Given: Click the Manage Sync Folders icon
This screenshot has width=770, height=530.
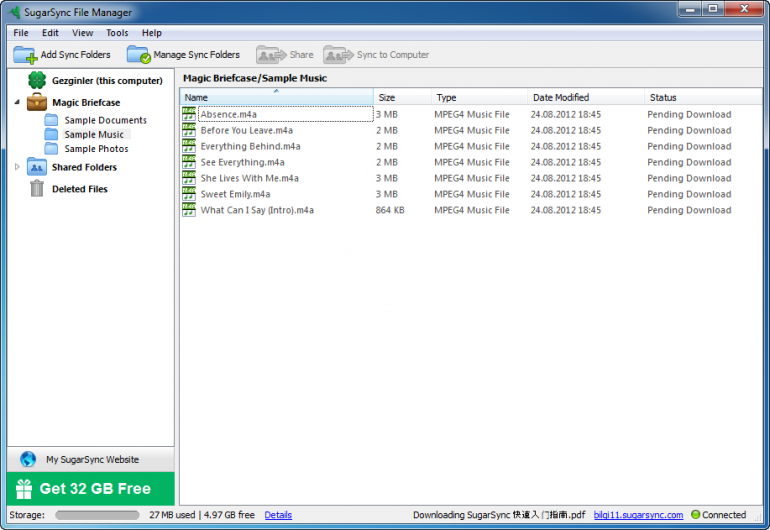Looking at the screenshot, I should tap(138, 55).
